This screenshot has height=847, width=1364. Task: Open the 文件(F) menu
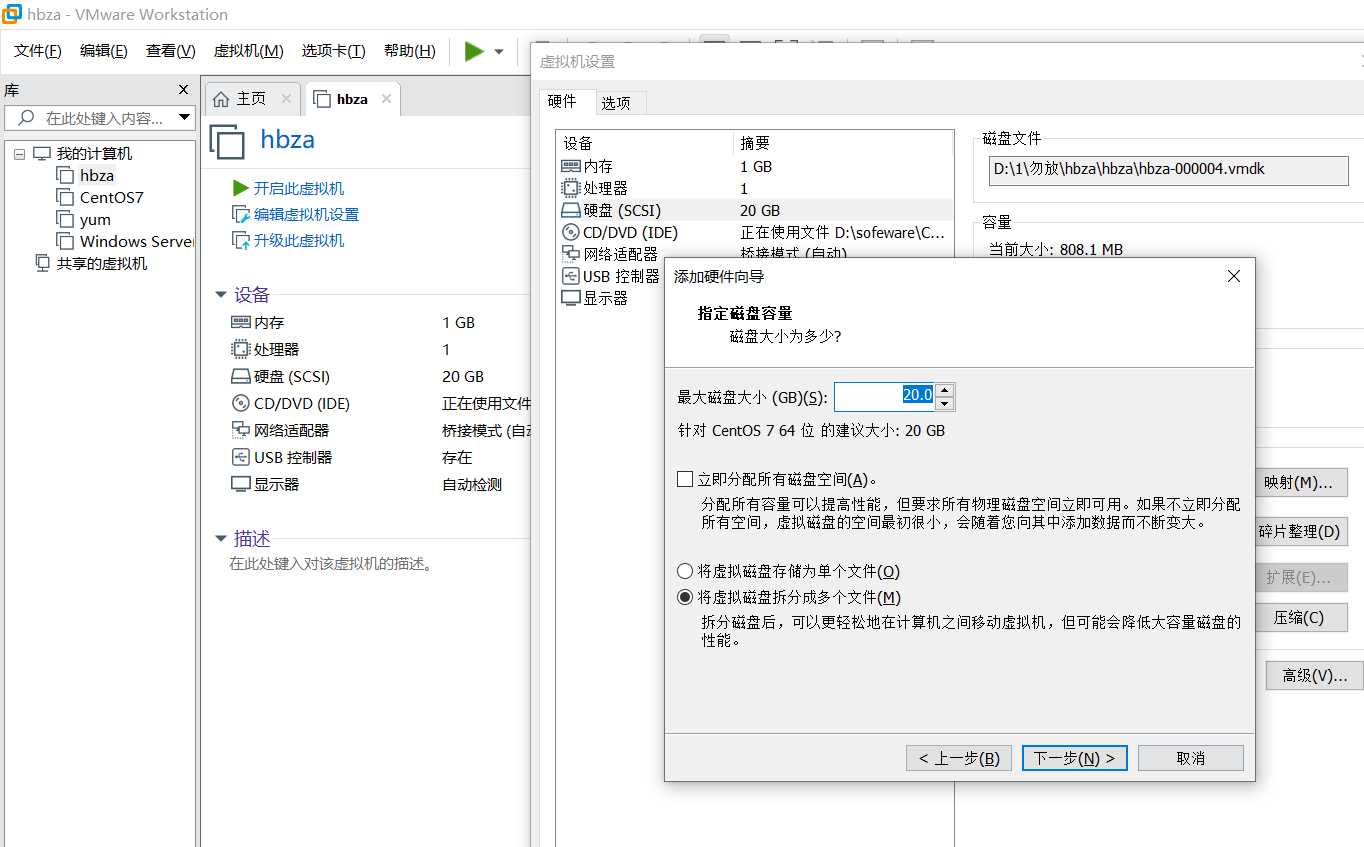[38, 51]
